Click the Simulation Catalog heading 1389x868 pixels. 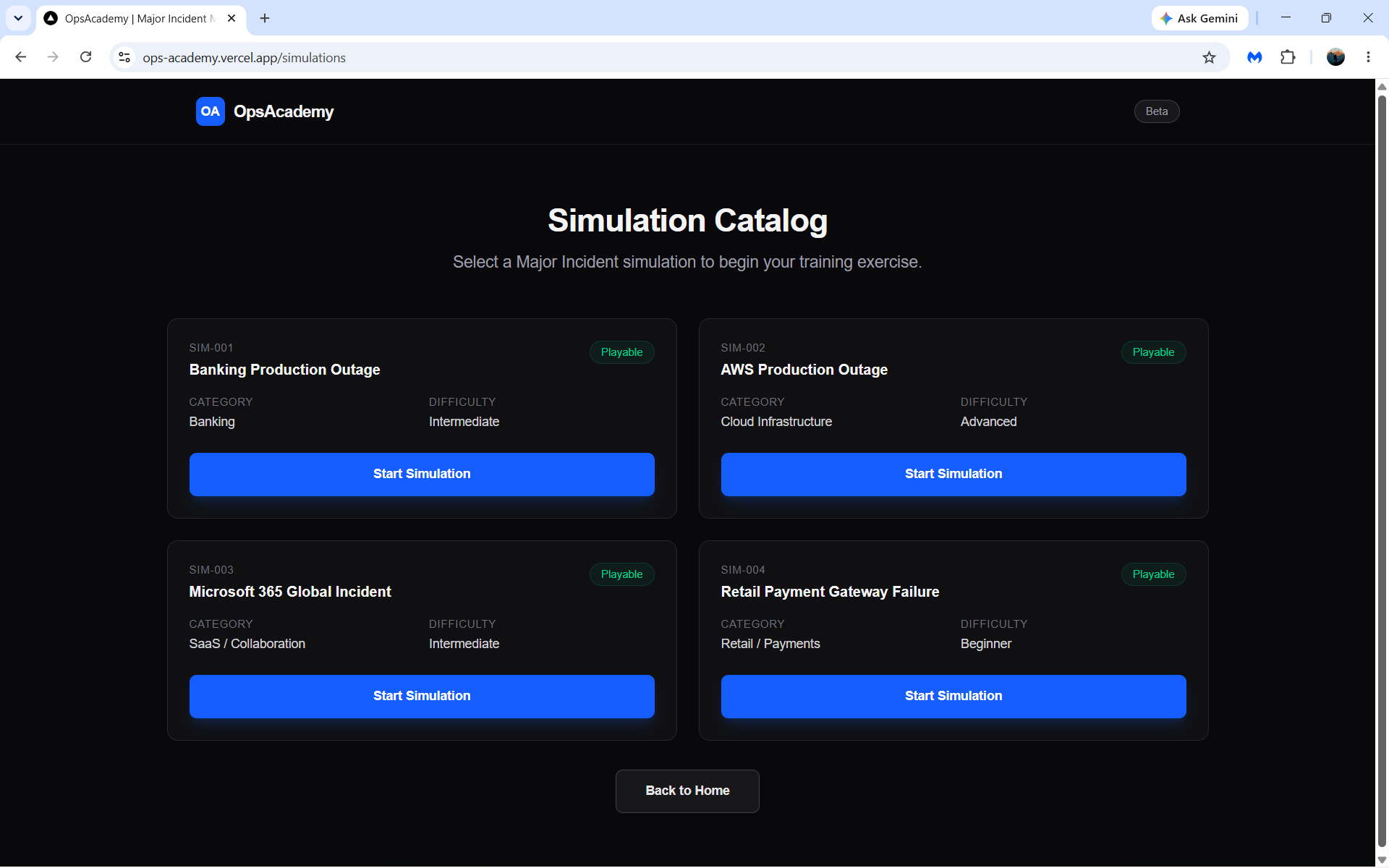[687, 221]
